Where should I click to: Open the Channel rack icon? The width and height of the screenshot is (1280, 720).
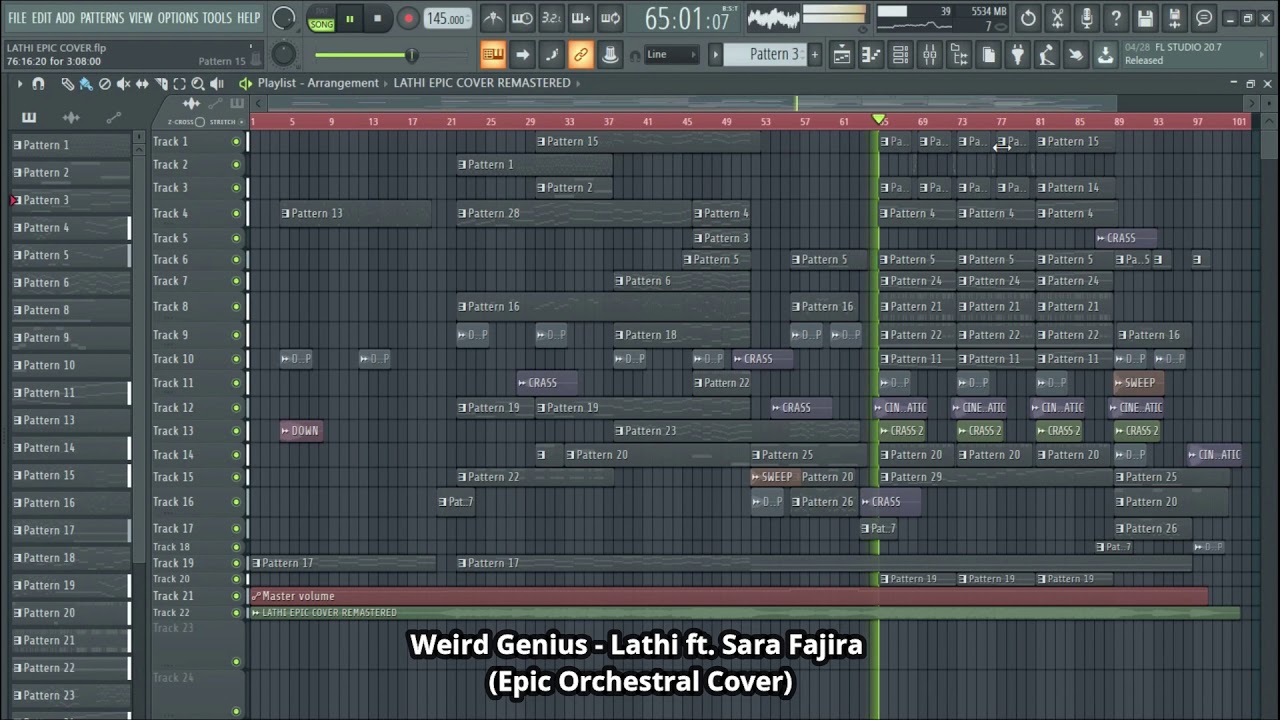pos(900,55)
